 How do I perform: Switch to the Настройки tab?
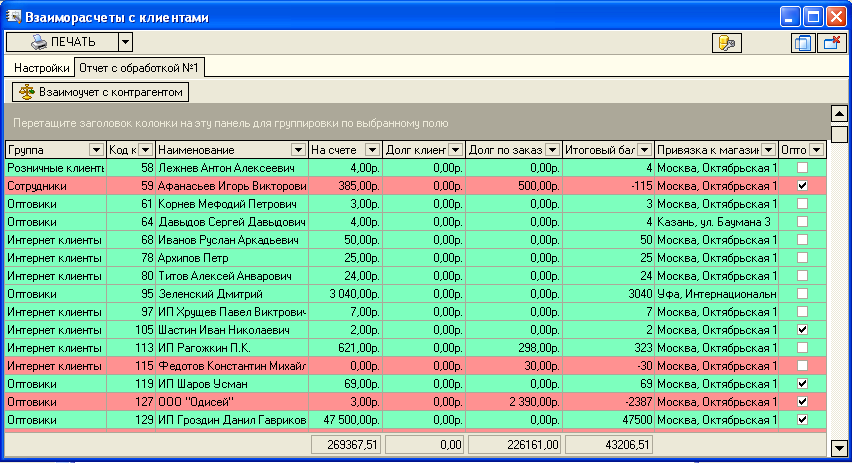[x=41, y=68]
